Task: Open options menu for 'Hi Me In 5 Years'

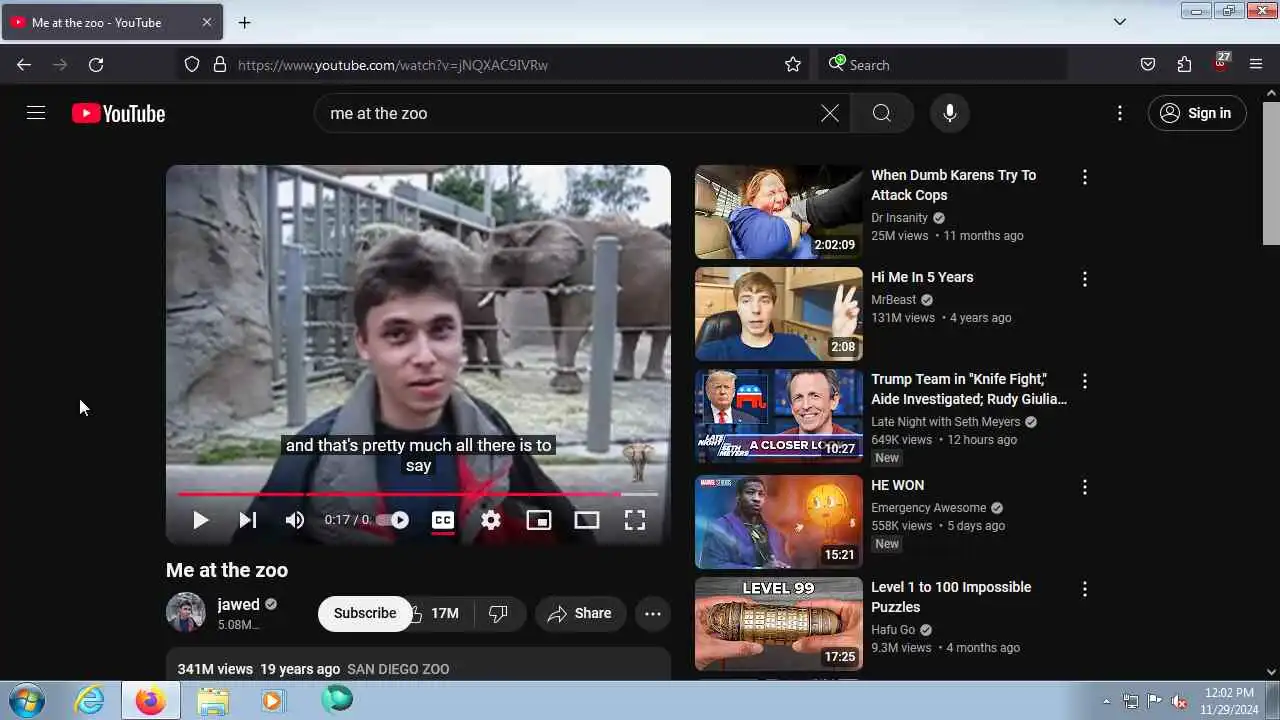Action: pyautogui.click(x=1085, y=279)
